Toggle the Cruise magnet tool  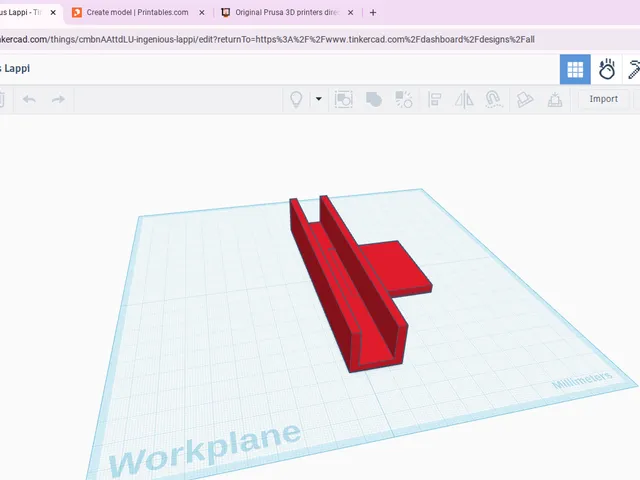493,99
